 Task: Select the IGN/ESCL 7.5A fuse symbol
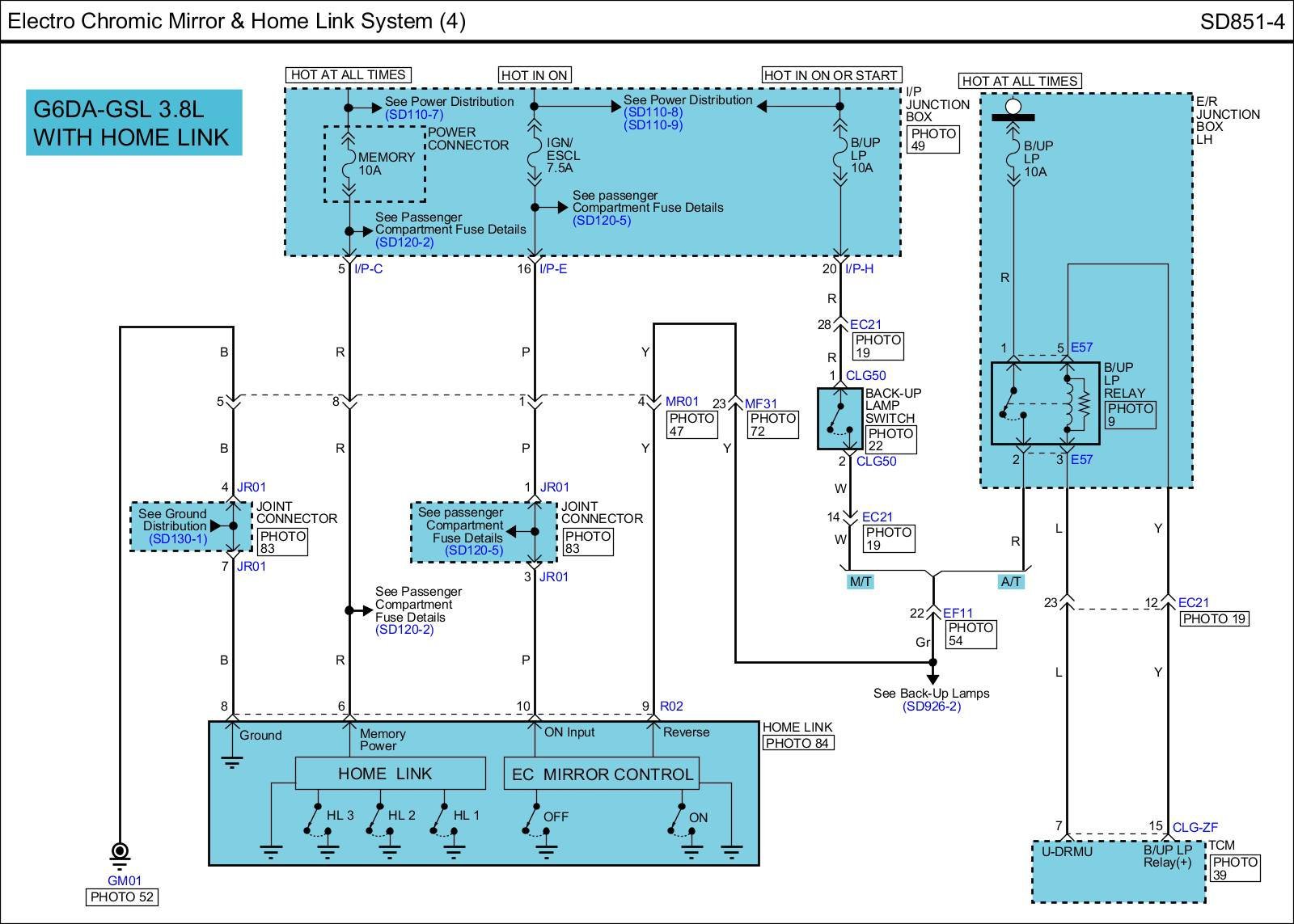[x=534, y=154]
